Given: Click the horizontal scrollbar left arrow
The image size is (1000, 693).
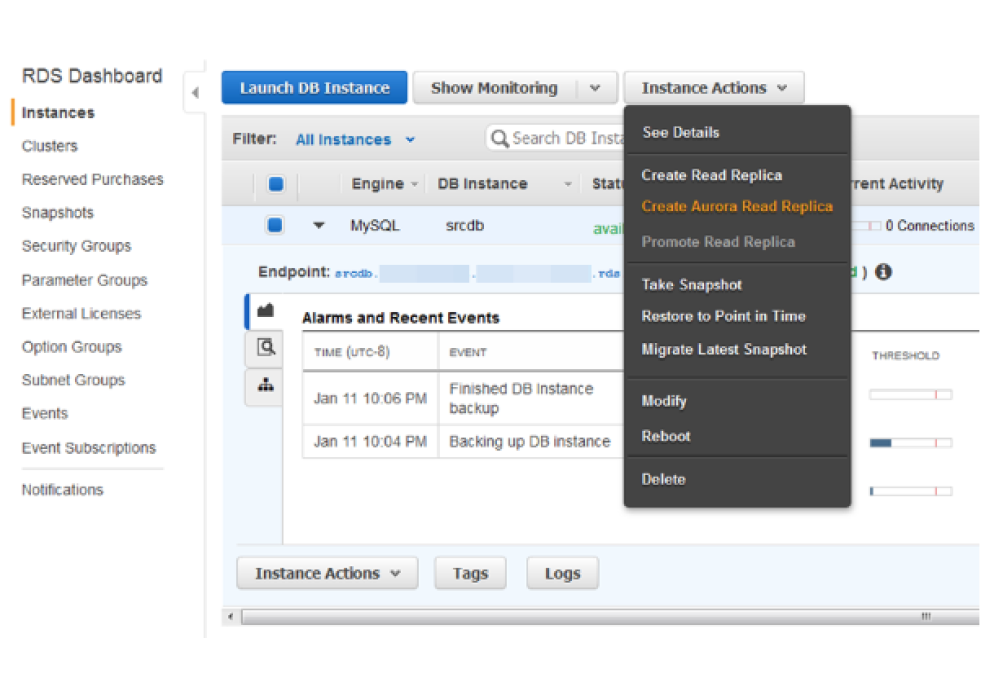Looking at the screenshot, I should click(231, 616).
